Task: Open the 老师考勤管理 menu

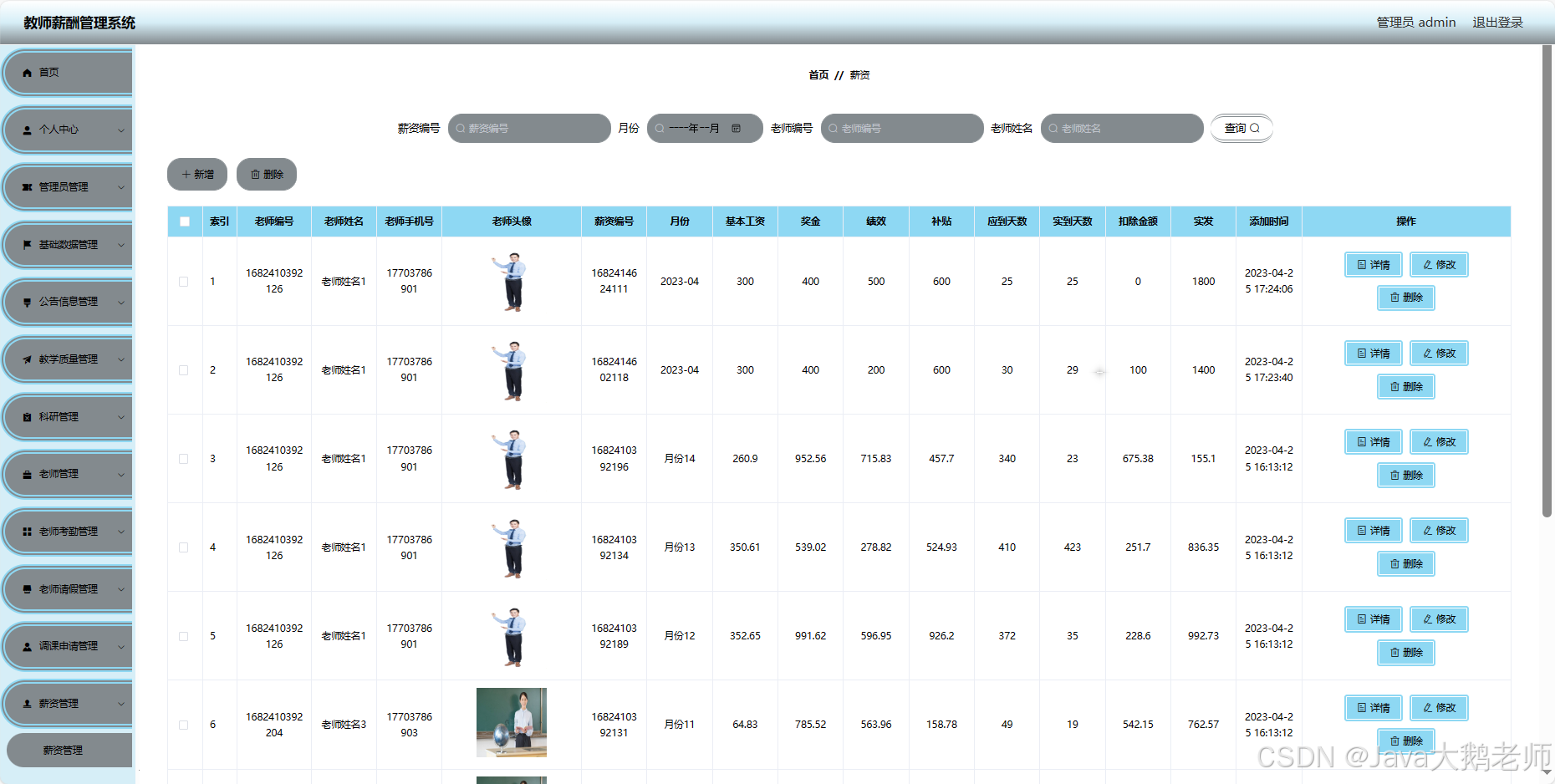Action: tap(68, 532)
